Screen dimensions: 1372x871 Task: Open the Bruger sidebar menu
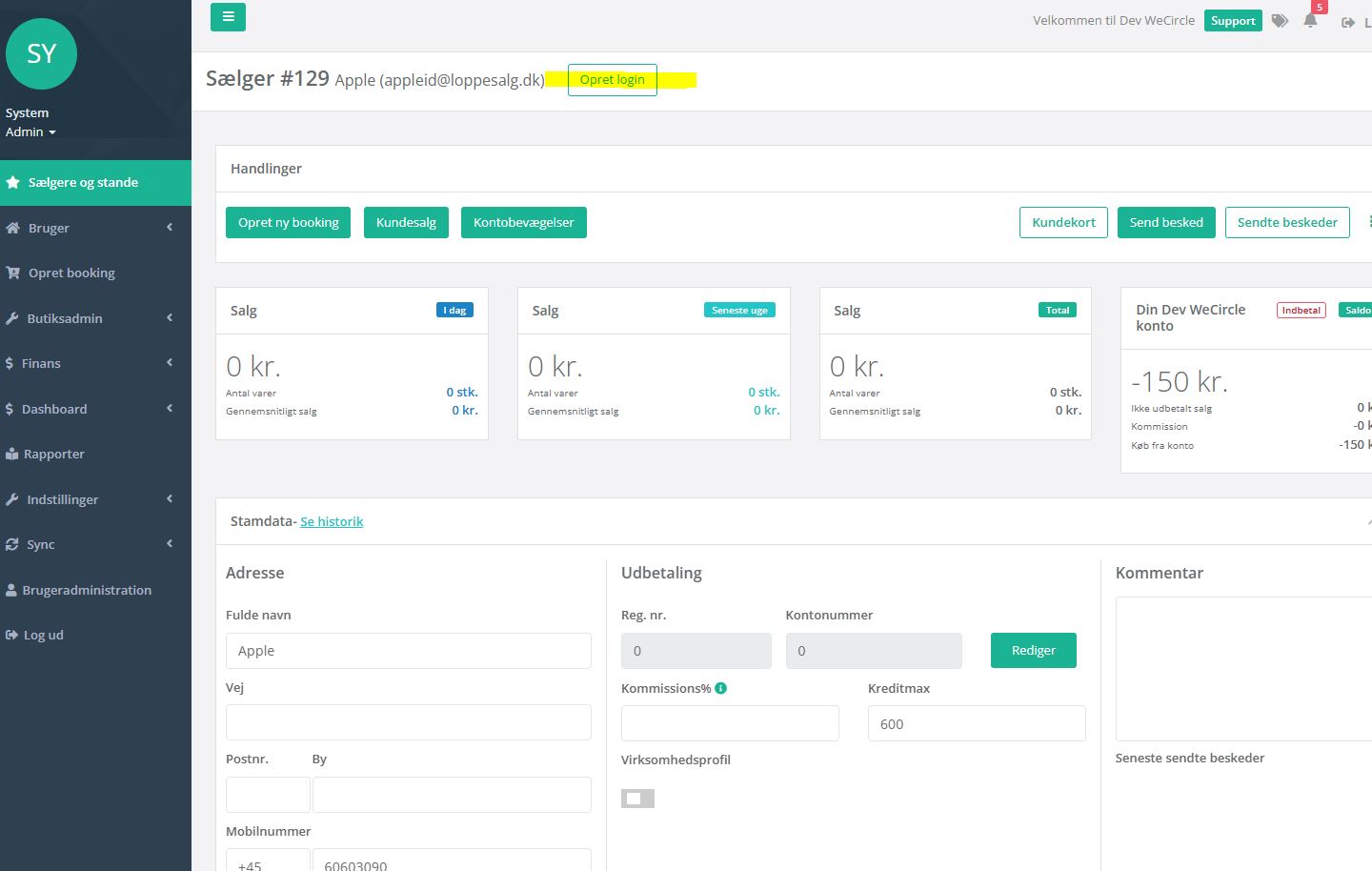tap(95, 228)
